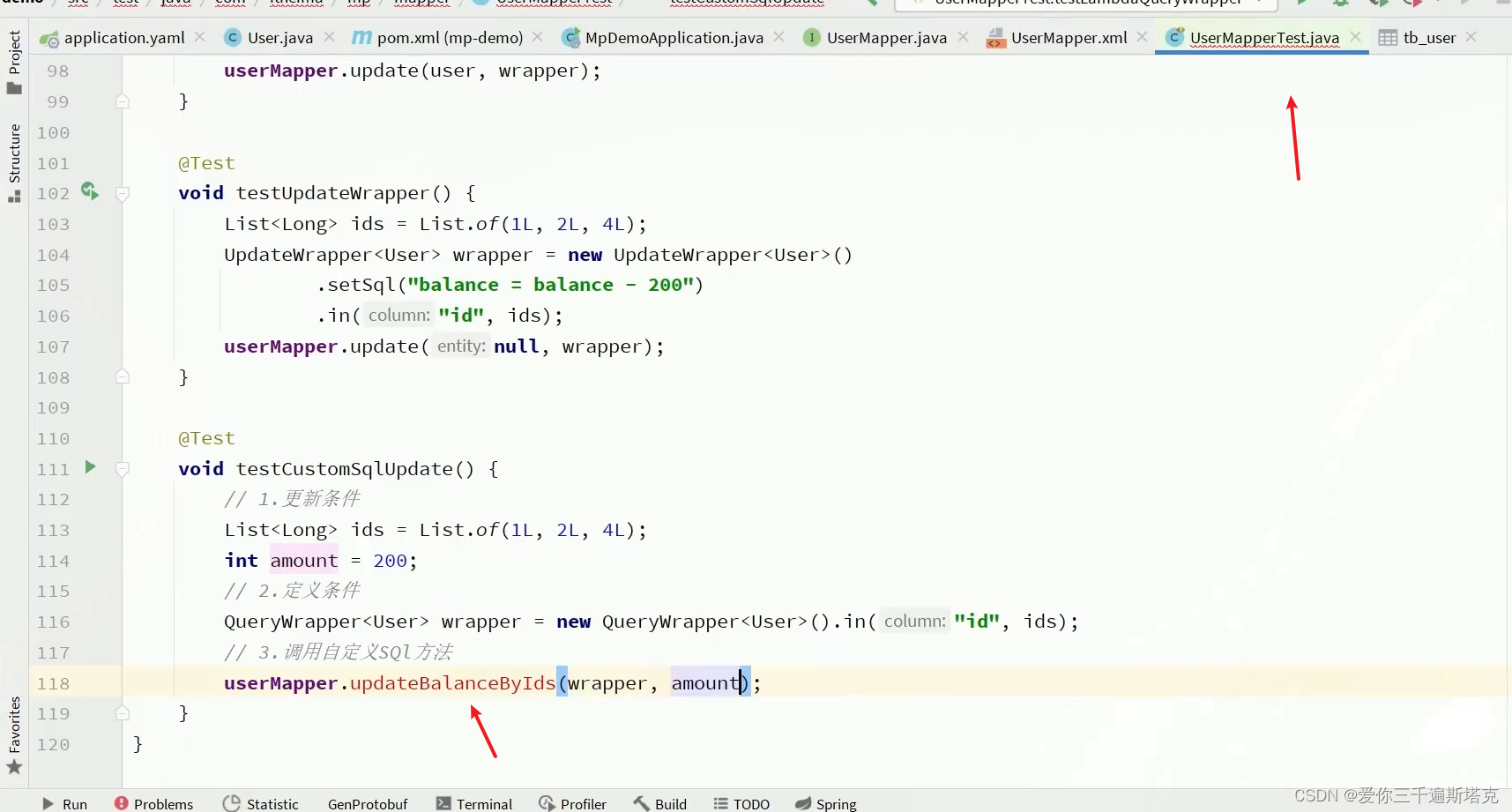Image resolution: width=1512 pixels, height=812 pixels.
Task: Click the green Run icon in the top toolbar
Action: pos(1302,4)
